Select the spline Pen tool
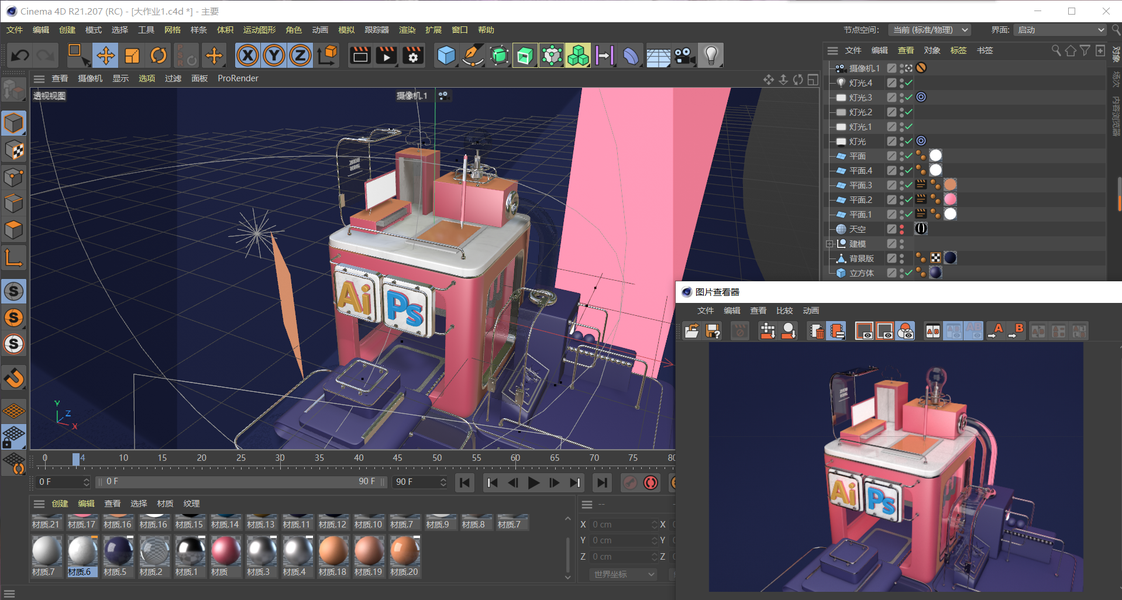 tap(472, 55)
